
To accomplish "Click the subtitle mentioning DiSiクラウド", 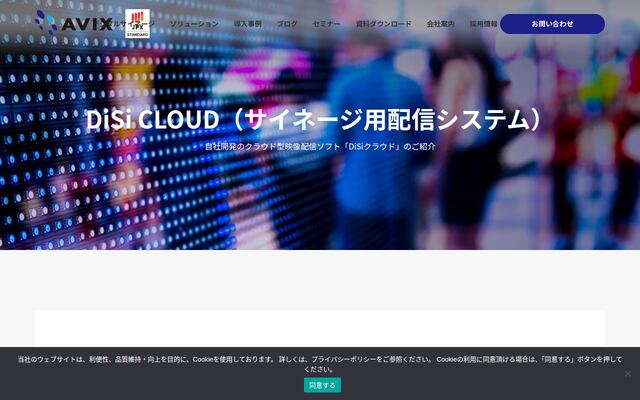I will tap(320, 146).
